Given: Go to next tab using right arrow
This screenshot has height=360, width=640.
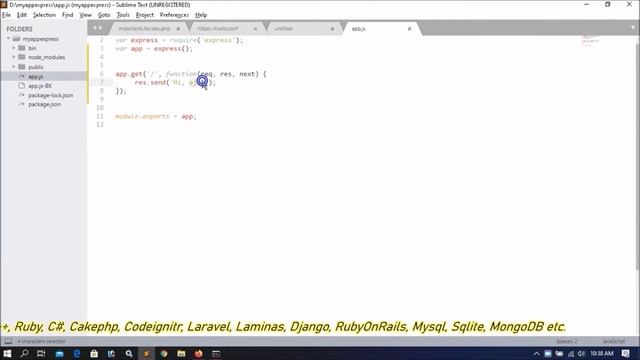Looking at the screenshot, I should [100, 28].
